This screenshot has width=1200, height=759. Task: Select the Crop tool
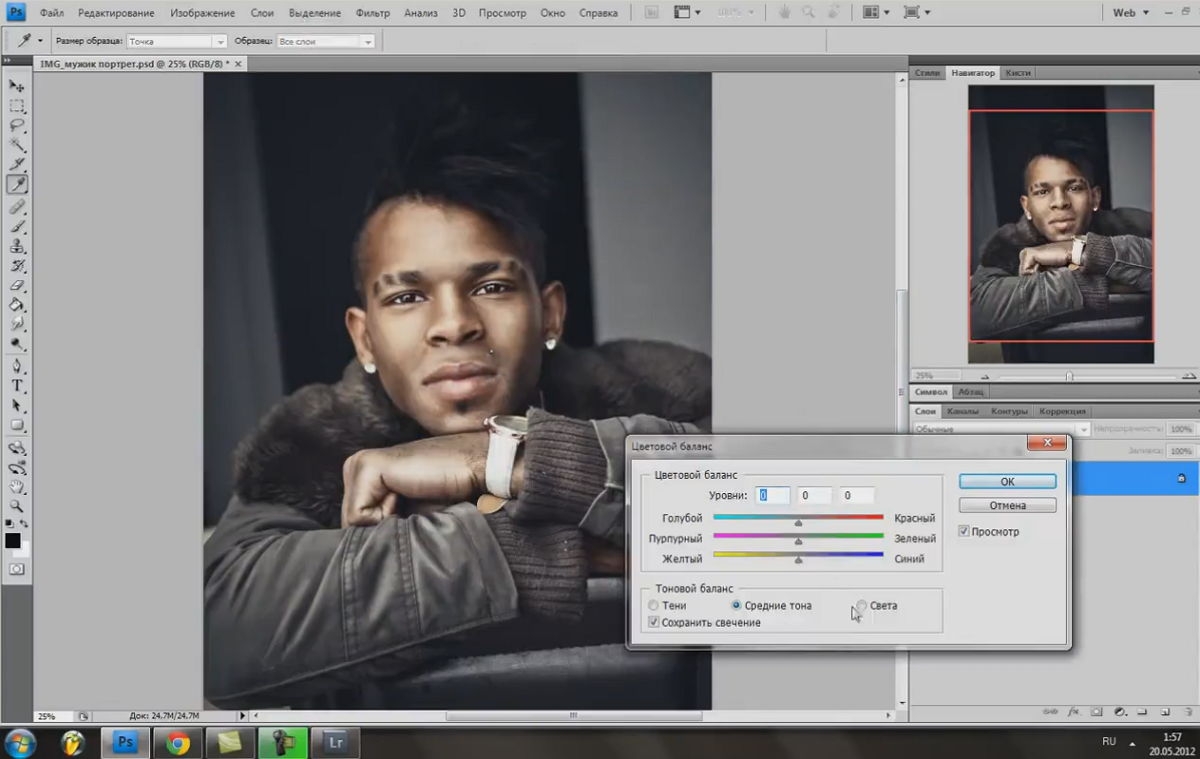tap(17, 165)
